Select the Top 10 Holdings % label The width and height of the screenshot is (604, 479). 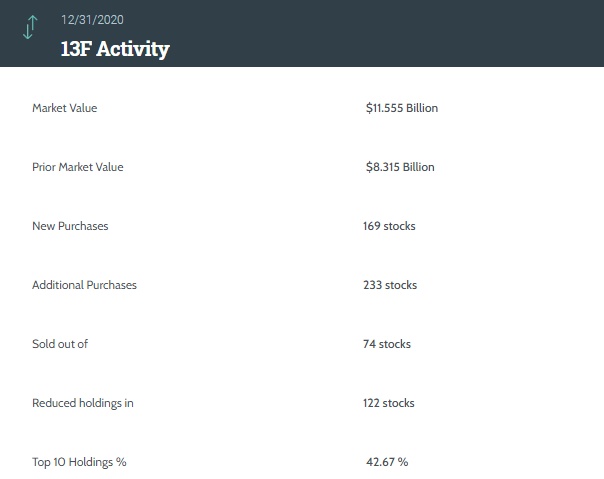79,462
